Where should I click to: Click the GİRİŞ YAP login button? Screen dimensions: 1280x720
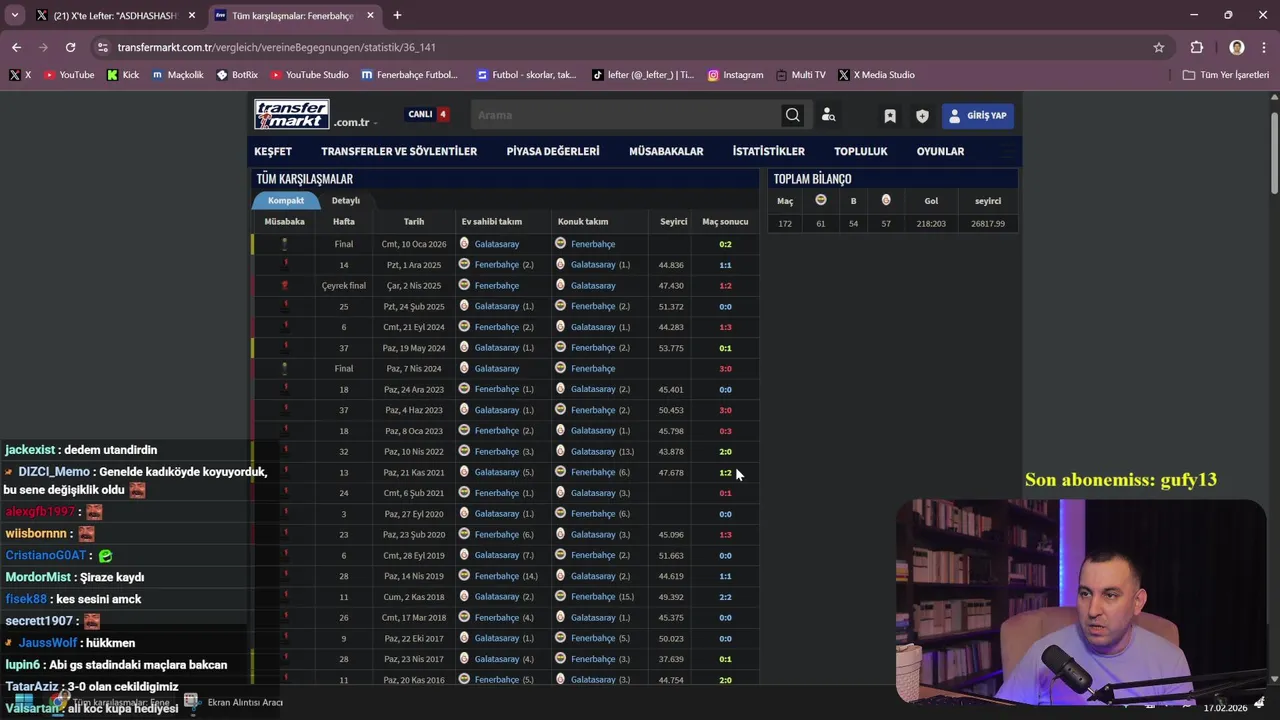(978, 116)
